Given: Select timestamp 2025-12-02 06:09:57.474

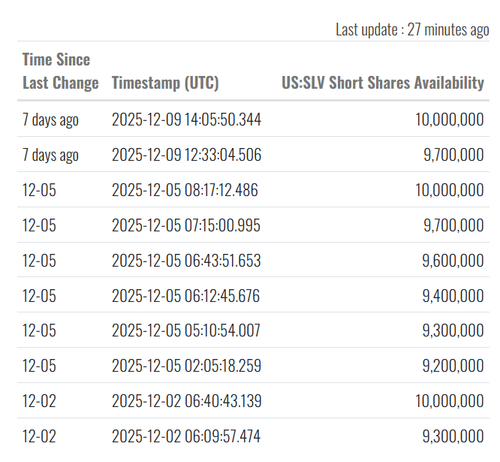Looking at the screenshot, I should [x=186, y=436].
